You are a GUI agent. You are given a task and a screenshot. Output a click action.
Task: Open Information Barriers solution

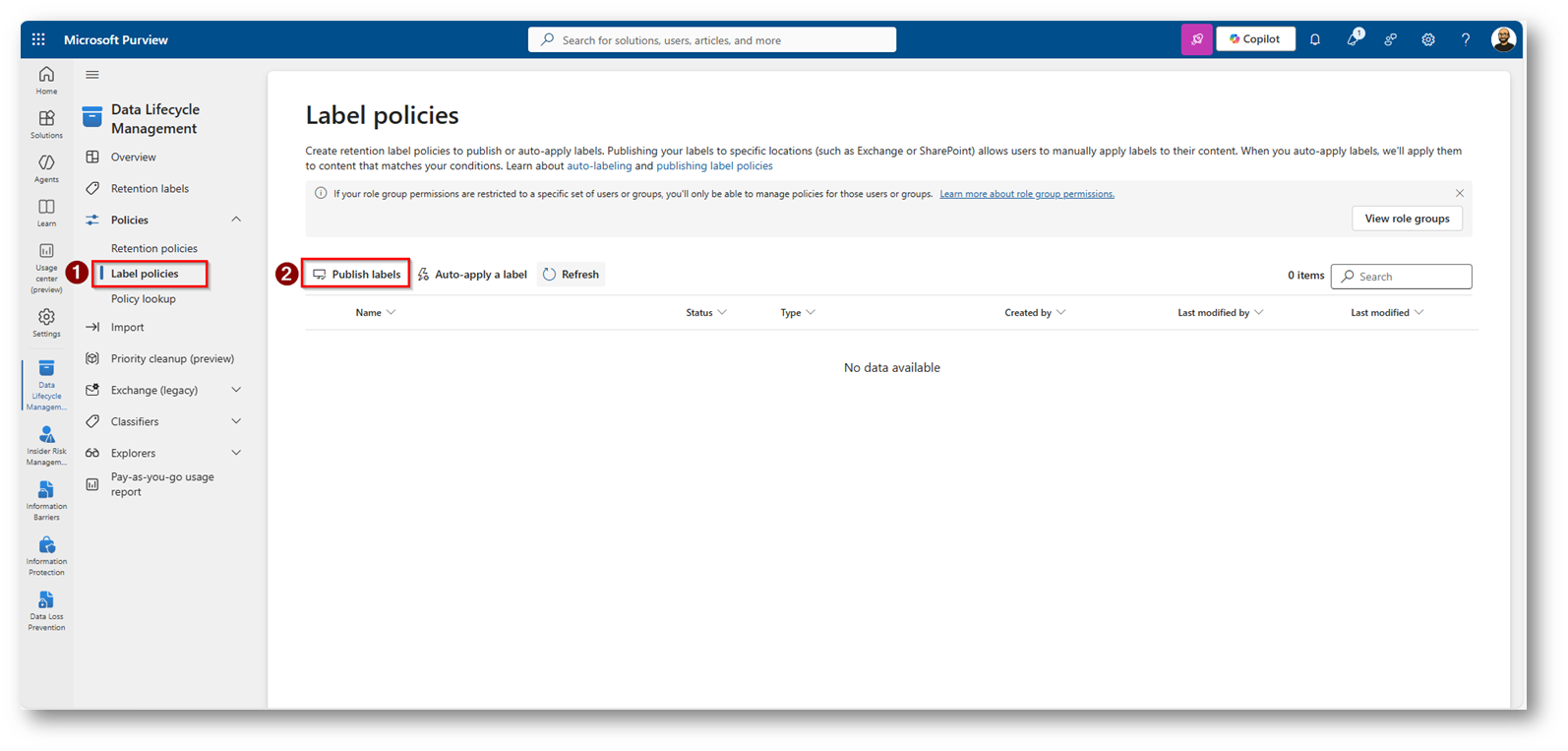click(46, 501)
